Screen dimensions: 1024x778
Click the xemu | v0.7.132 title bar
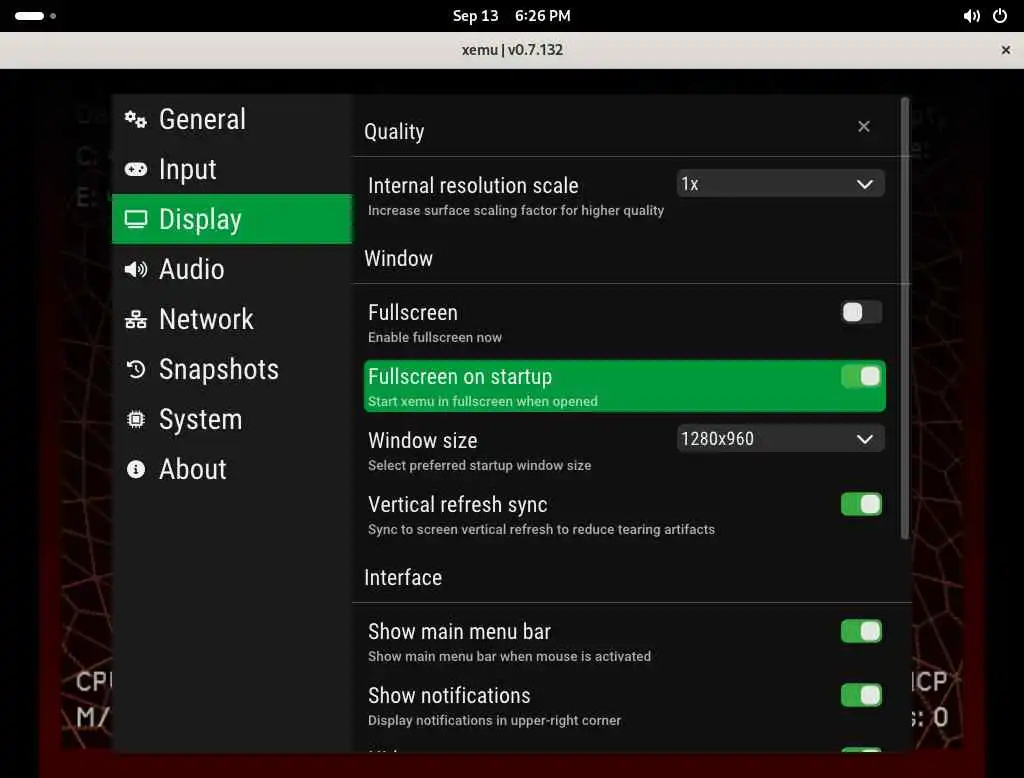[x=512, y=50]
